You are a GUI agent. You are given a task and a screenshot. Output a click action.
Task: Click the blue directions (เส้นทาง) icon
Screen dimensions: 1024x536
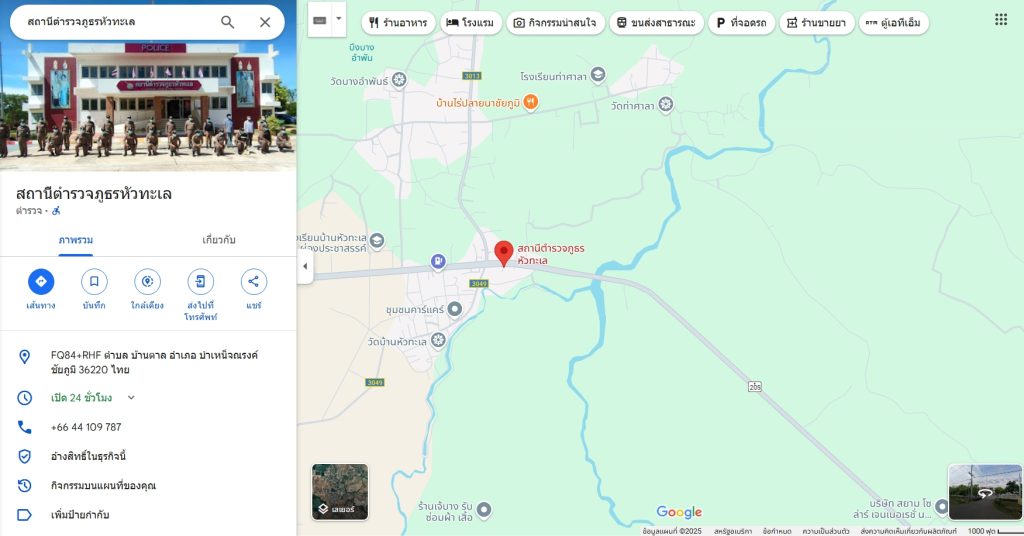41,281
